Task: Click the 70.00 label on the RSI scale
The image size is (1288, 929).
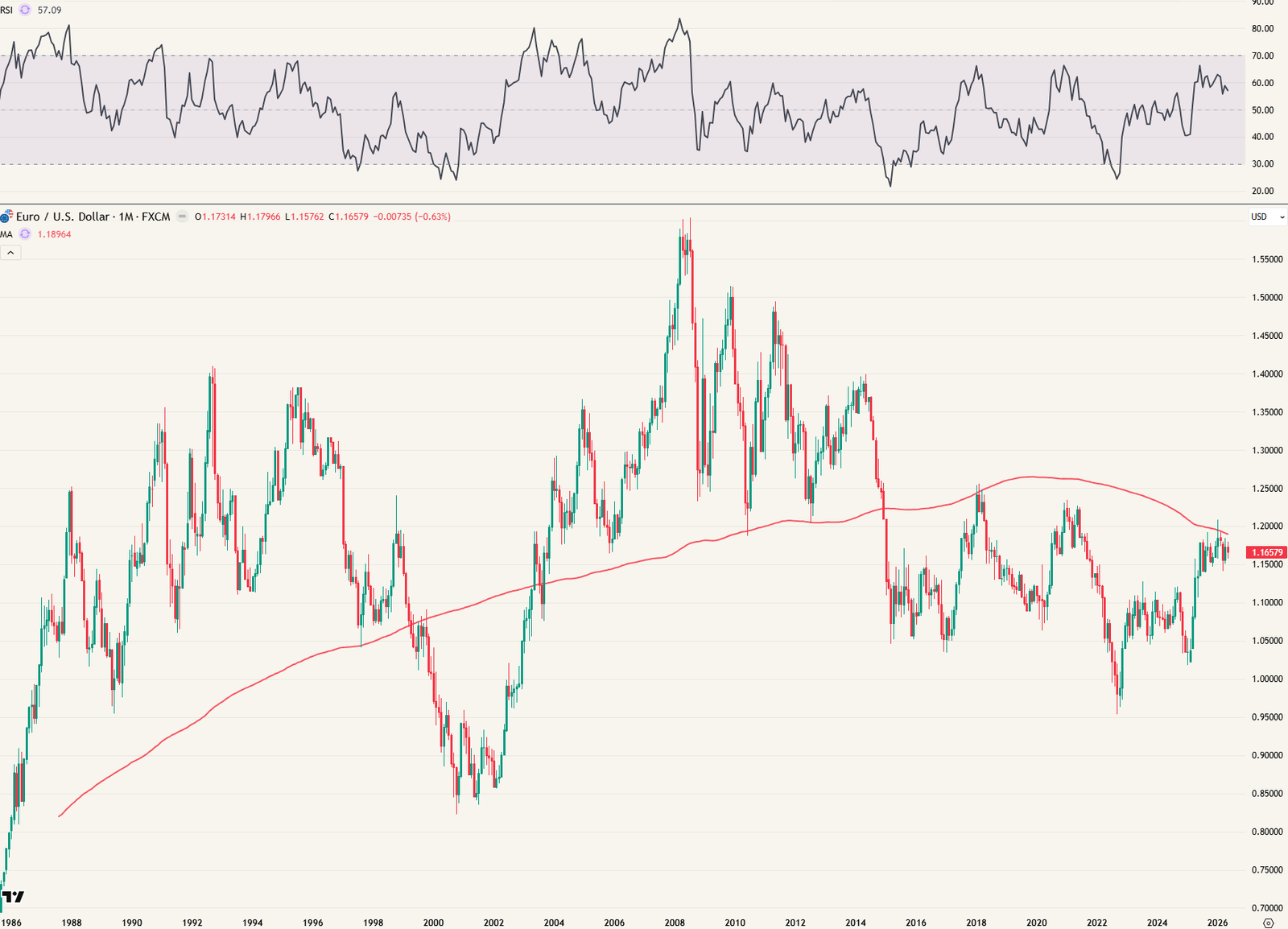Action: (1262, 56)
